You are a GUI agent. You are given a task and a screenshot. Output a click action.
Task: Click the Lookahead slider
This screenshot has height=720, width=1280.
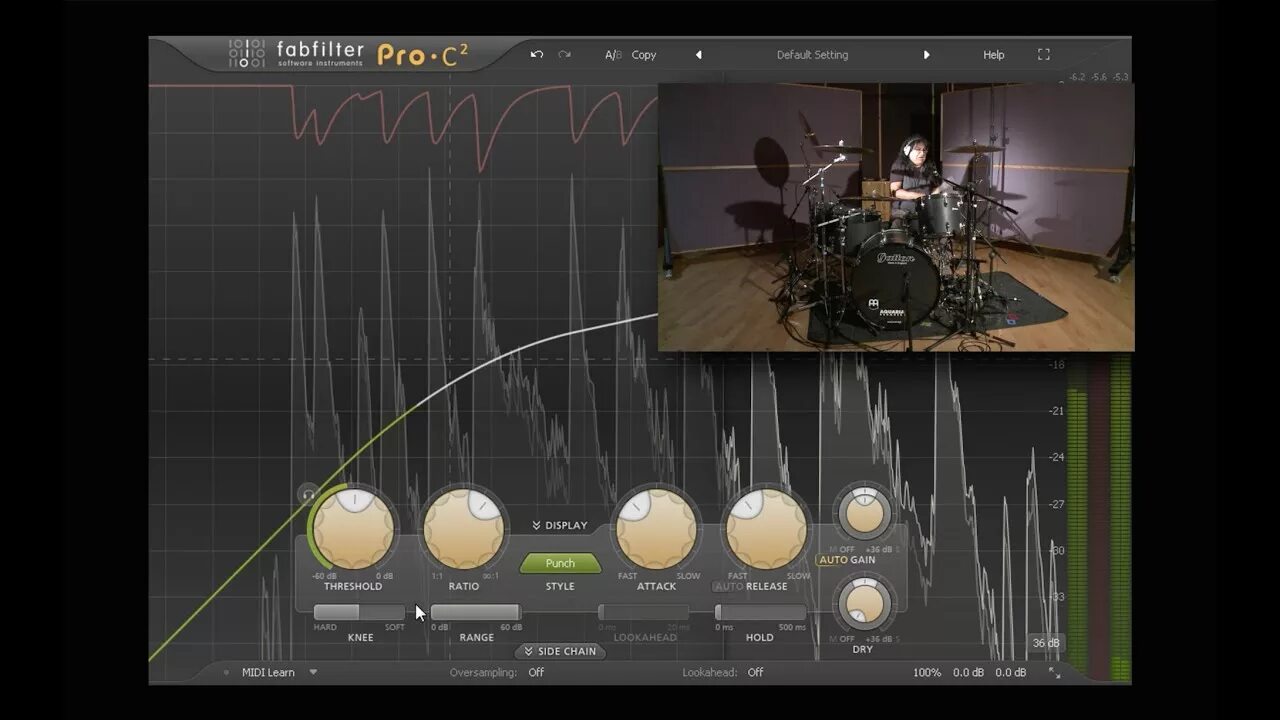point(643,612)
